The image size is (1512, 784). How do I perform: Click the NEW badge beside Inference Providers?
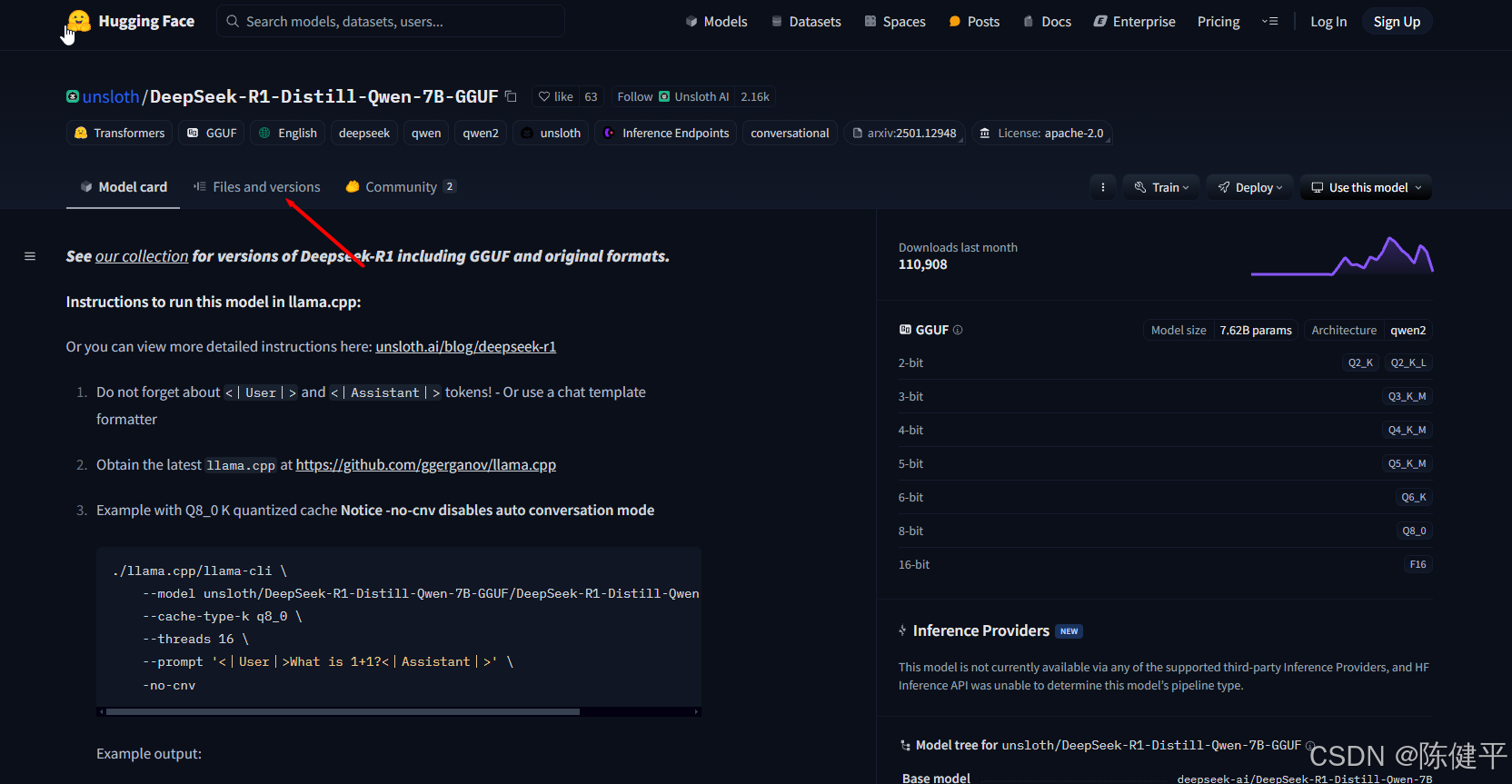point(1069,631)
